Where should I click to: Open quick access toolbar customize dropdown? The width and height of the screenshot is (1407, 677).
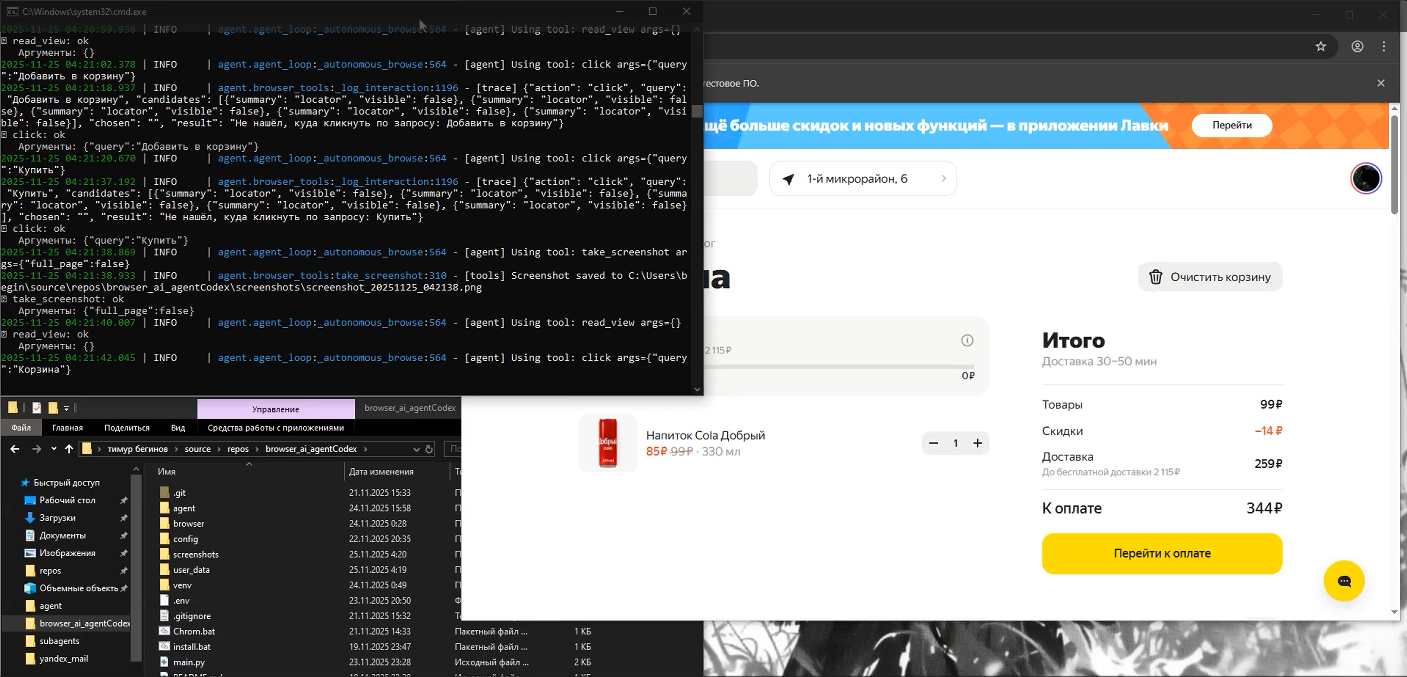[66, 408]
